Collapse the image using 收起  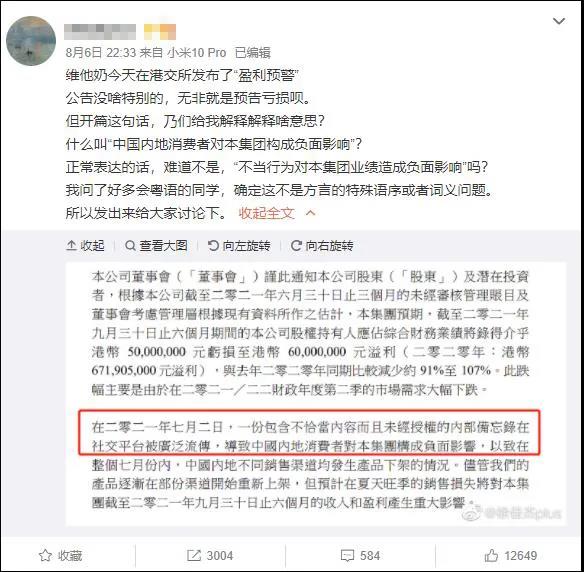pos(85,246)
